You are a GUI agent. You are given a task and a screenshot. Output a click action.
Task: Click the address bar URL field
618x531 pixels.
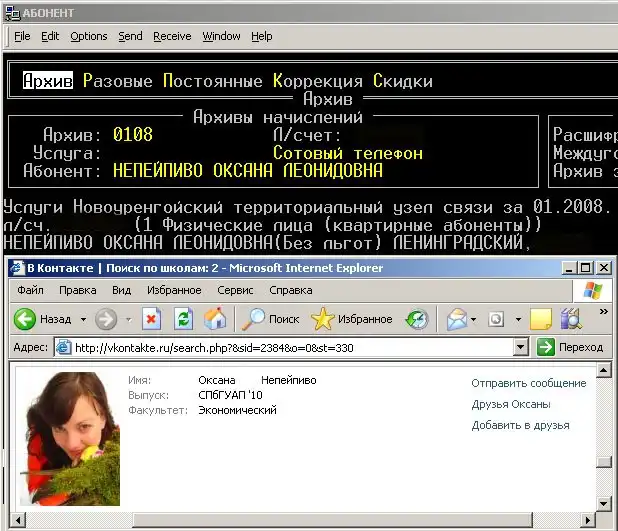[290, 348]
